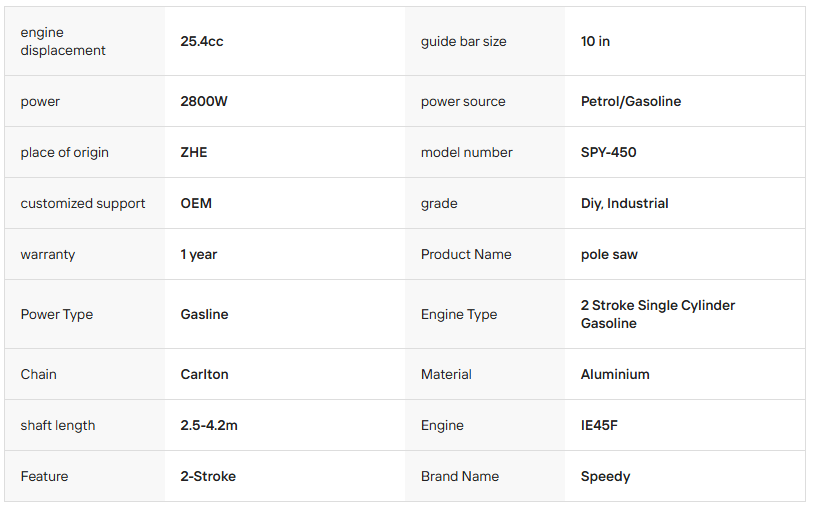Click the Speedy brand name
This screenshot has width=814, height=511.
tap(605, 477)
